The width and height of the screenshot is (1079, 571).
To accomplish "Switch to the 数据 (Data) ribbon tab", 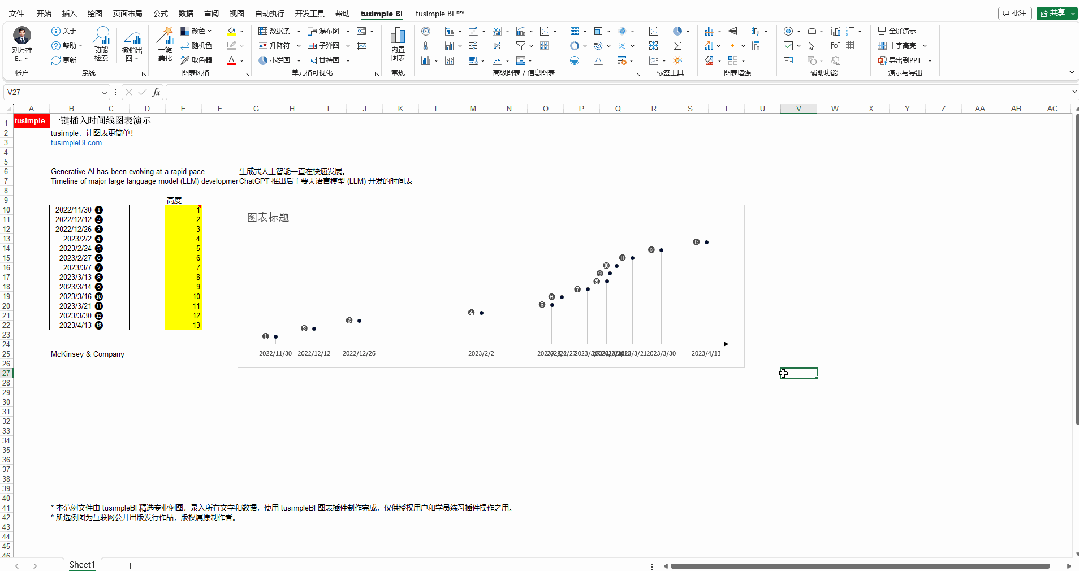I will click(x=186, y=13).
